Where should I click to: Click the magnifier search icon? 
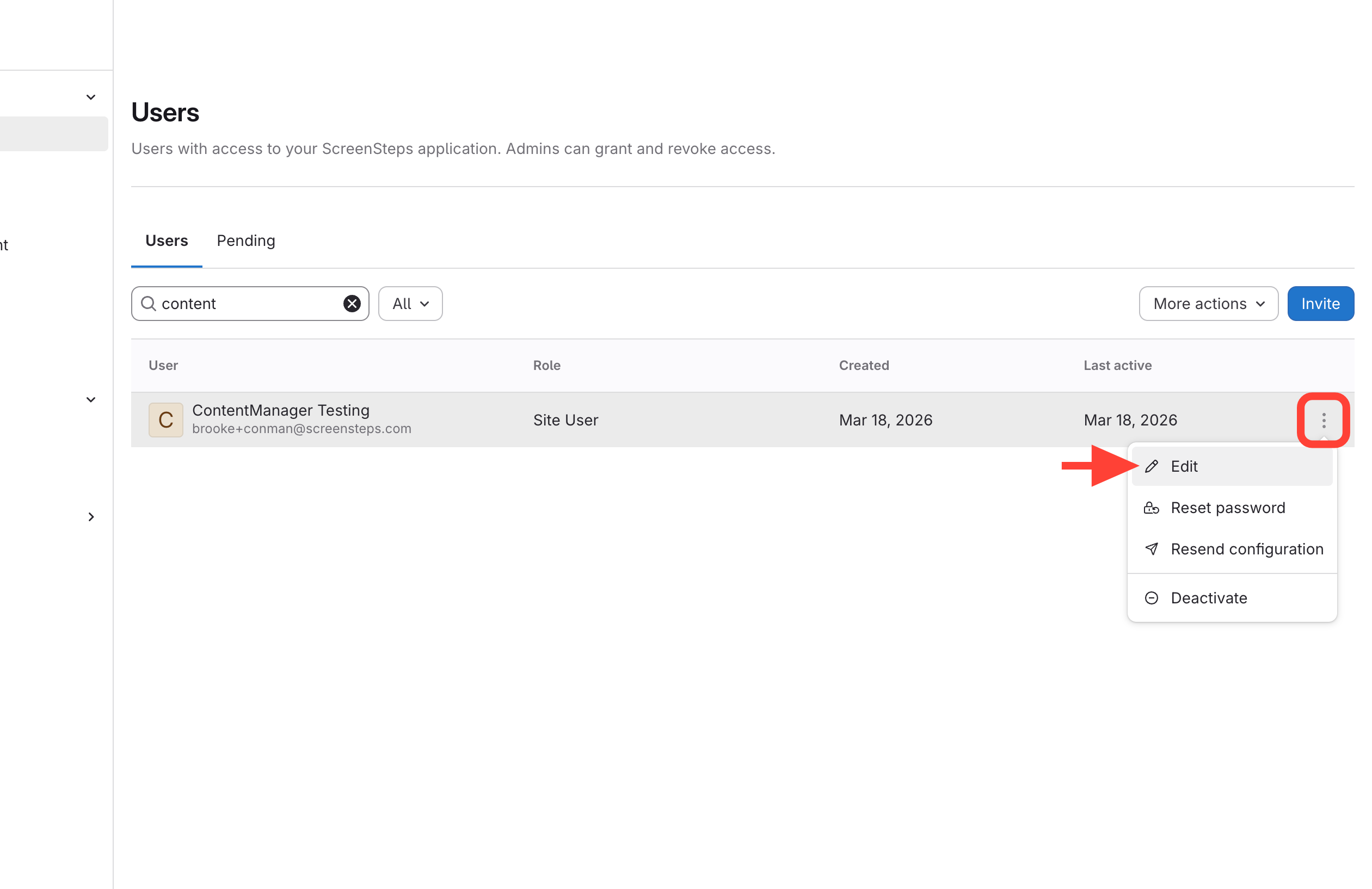tap(148, 304)
